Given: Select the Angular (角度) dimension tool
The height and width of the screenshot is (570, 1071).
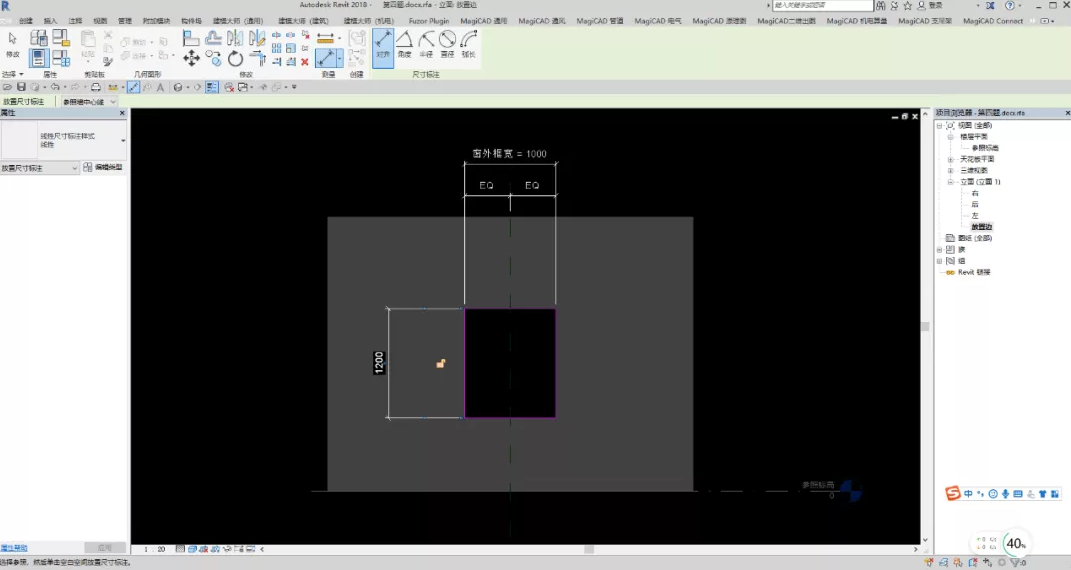Looking at the screenshot, I should coord(404,45).
